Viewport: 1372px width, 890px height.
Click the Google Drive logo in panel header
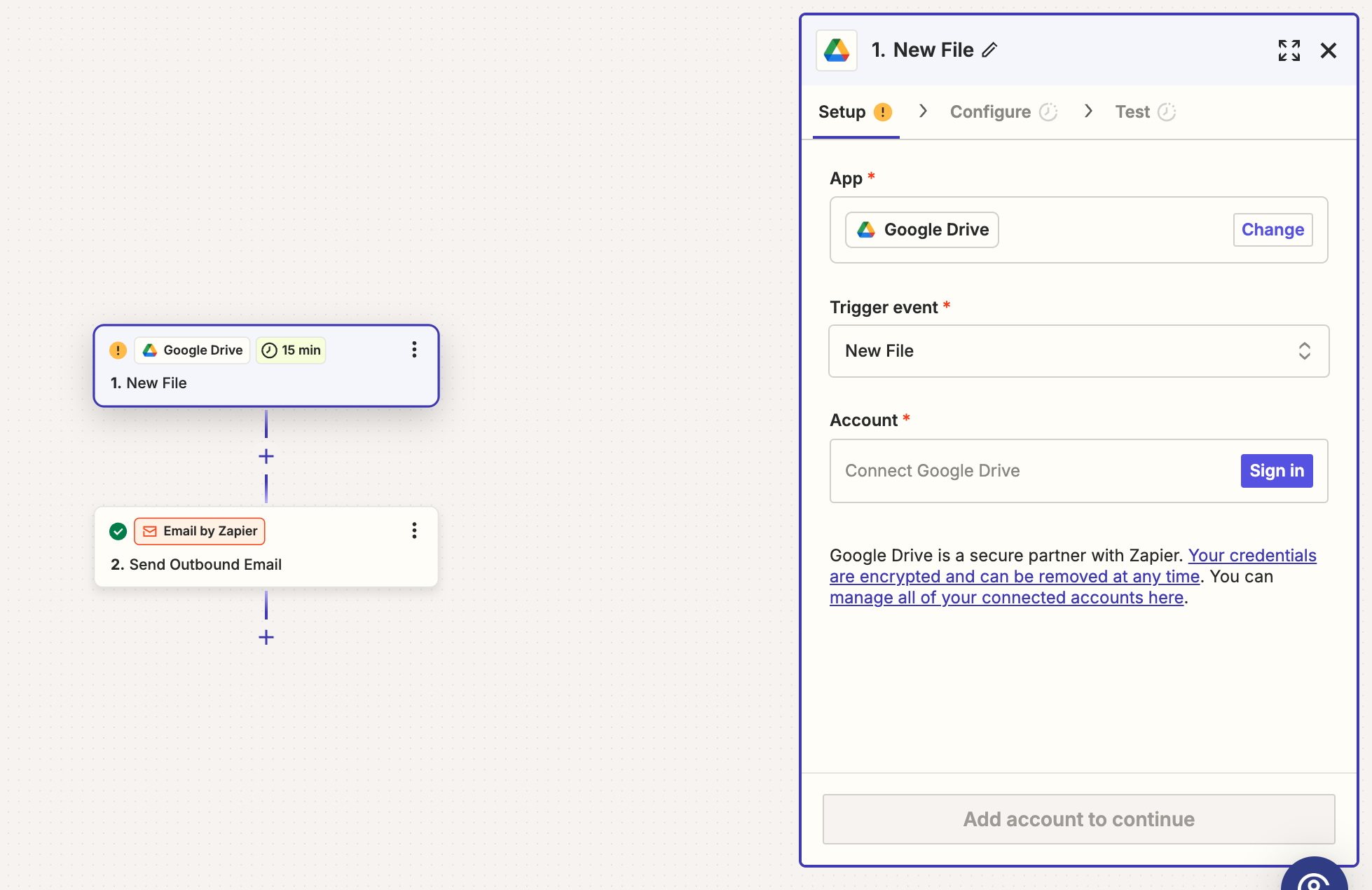[837, 50]
